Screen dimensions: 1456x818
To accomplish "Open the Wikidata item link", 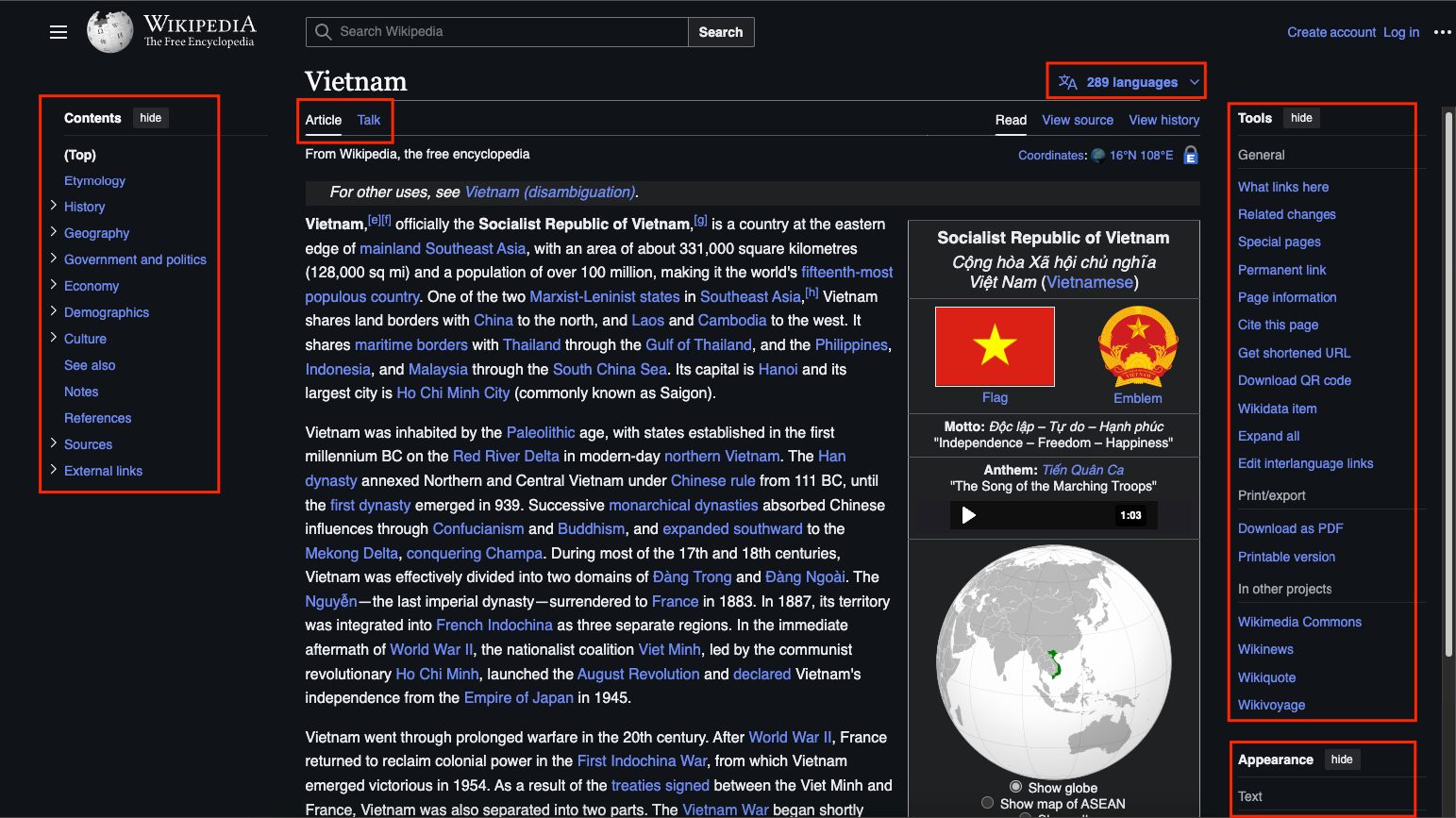I will click(1278, 409).
